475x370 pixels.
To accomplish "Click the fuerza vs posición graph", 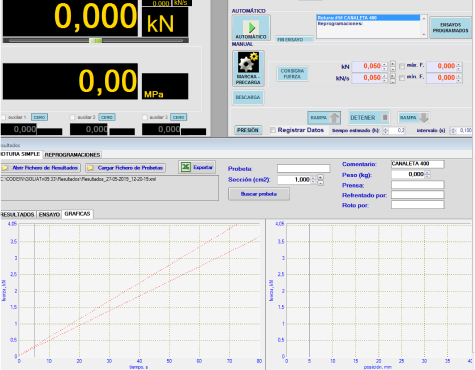I will point(379,290).
